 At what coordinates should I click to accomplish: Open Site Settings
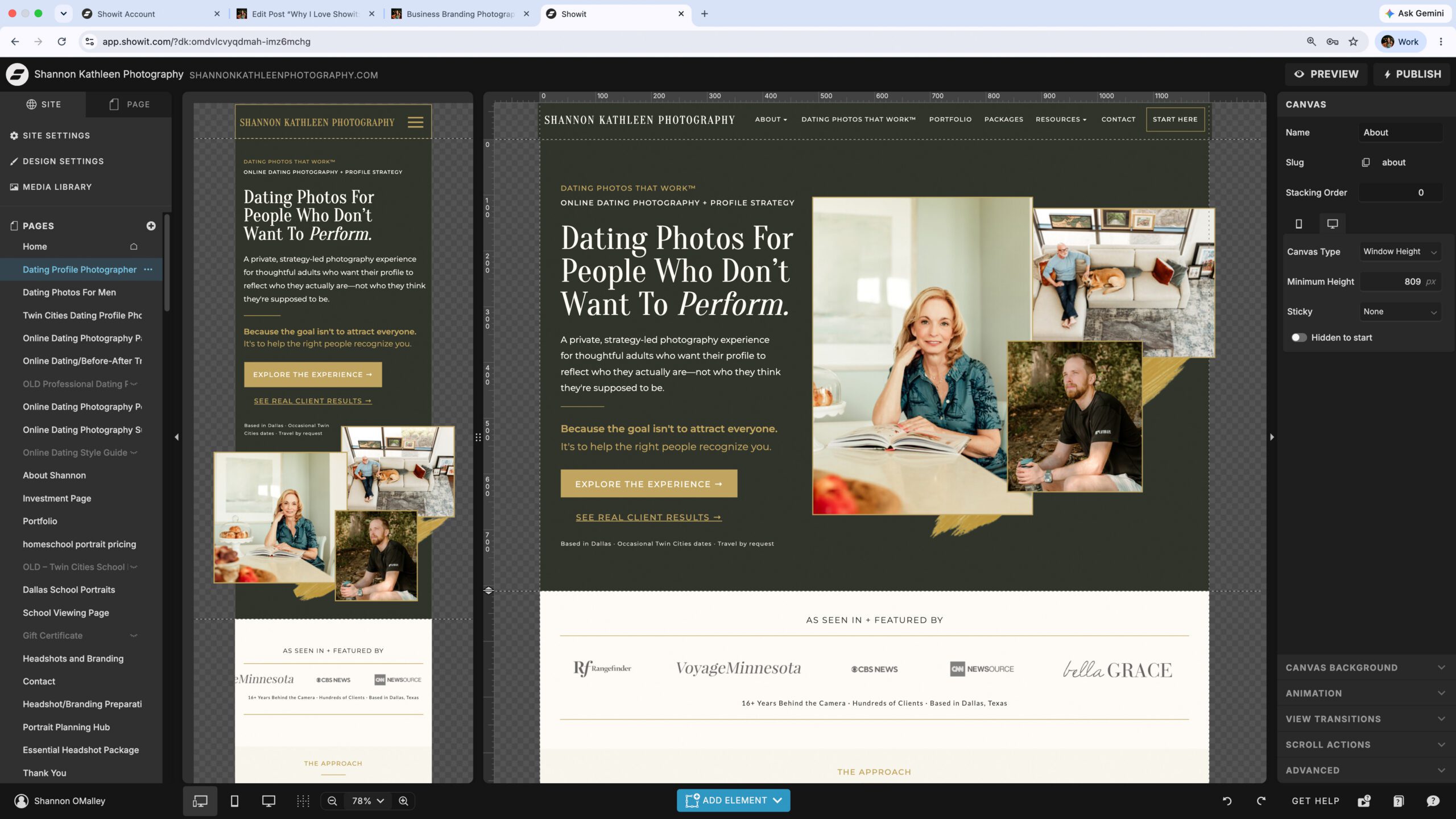click(50, 135)
